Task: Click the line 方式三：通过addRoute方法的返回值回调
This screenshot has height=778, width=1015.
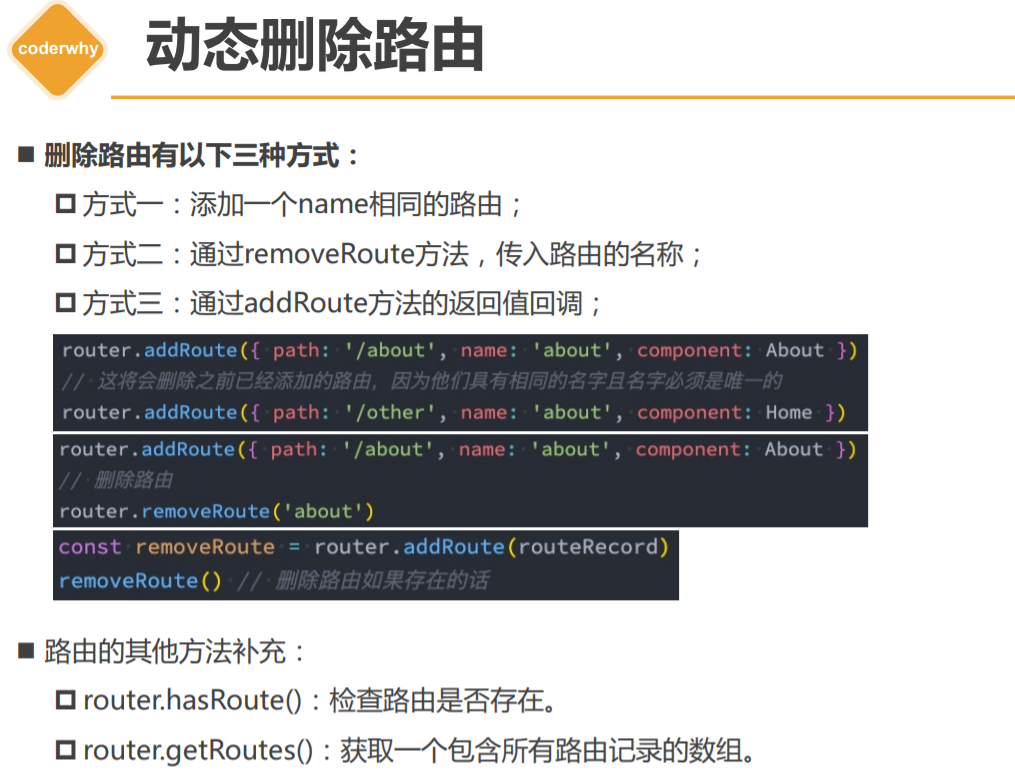Action: click(329, 303)
